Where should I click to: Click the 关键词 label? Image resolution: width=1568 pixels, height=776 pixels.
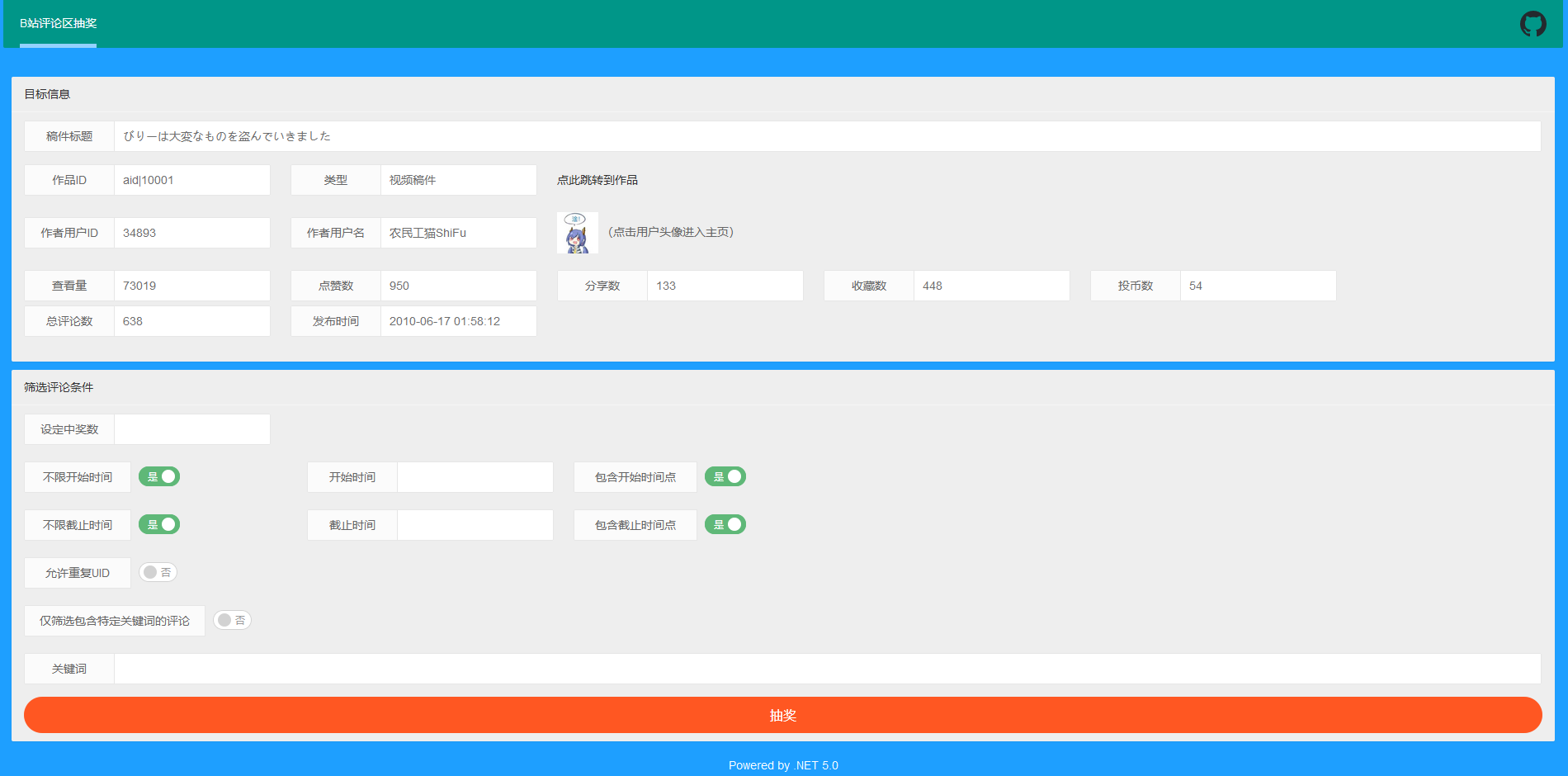pos(69,669)
